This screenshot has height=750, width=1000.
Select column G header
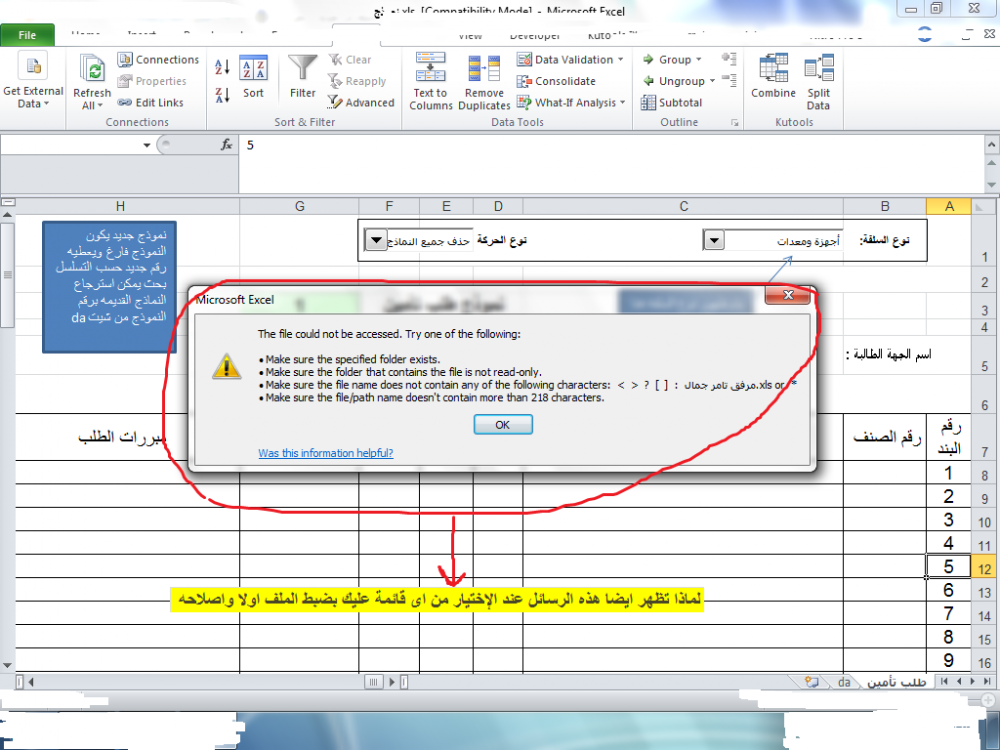tap(299, 206)
